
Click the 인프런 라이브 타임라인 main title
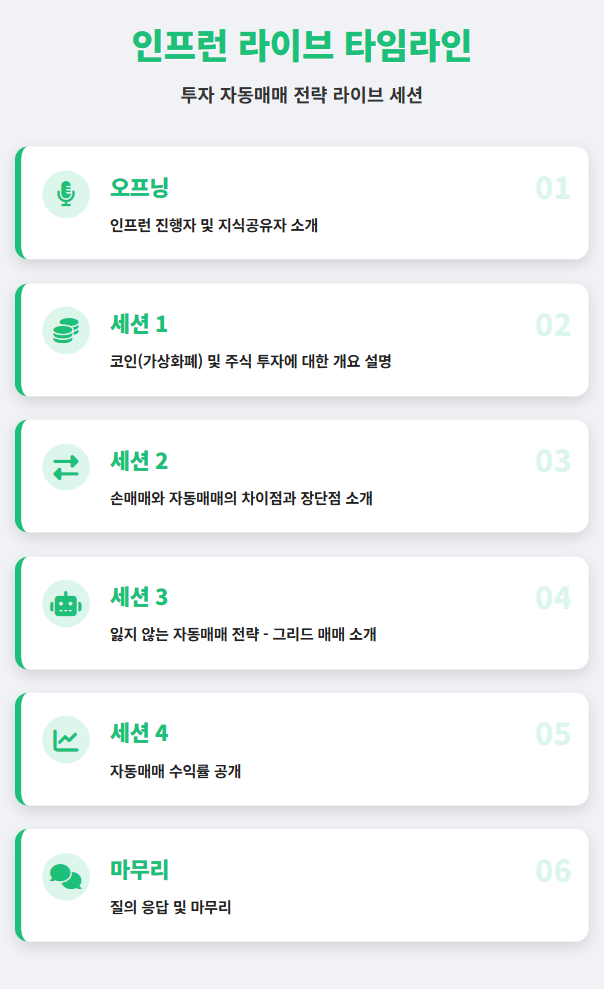click(301, 46)
